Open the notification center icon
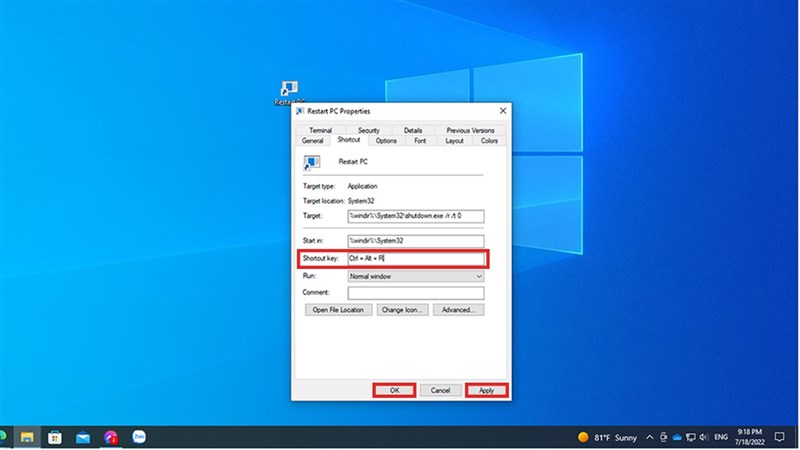 click(x=779, y=437)
